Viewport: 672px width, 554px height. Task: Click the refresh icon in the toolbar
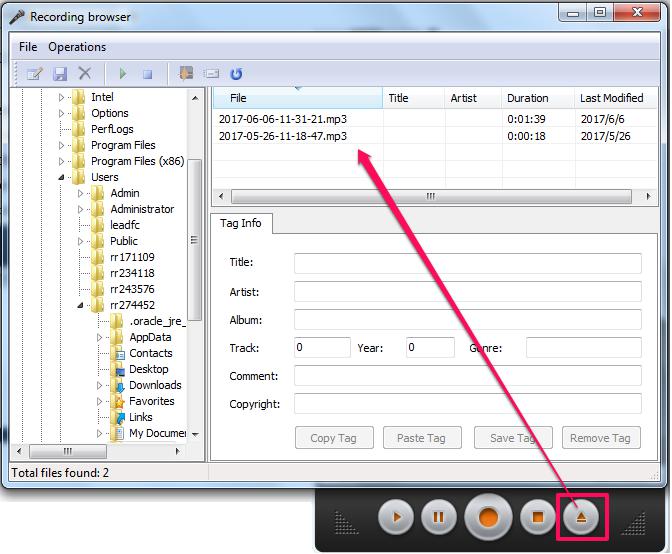(x=236, y=74)
